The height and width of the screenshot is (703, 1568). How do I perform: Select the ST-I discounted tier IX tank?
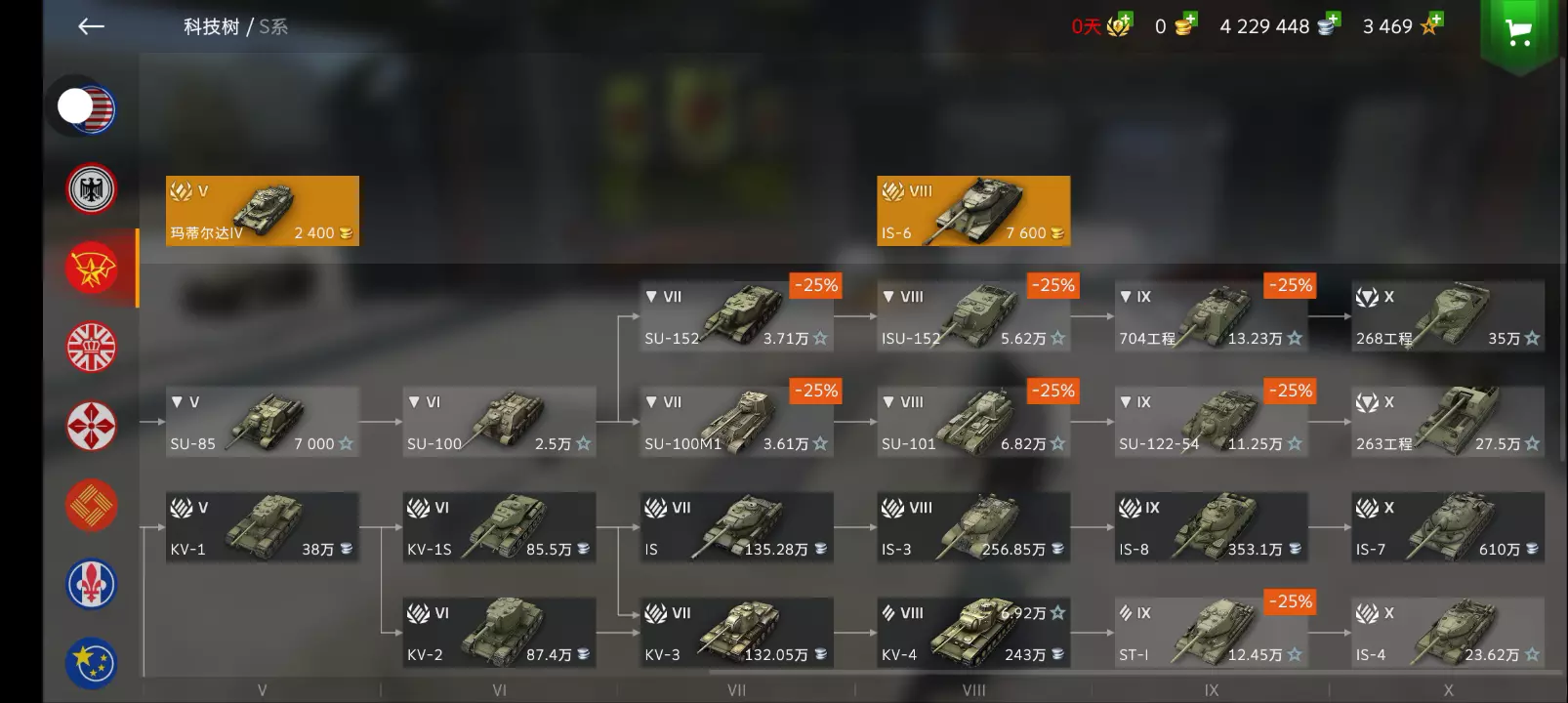point(1211,633)
